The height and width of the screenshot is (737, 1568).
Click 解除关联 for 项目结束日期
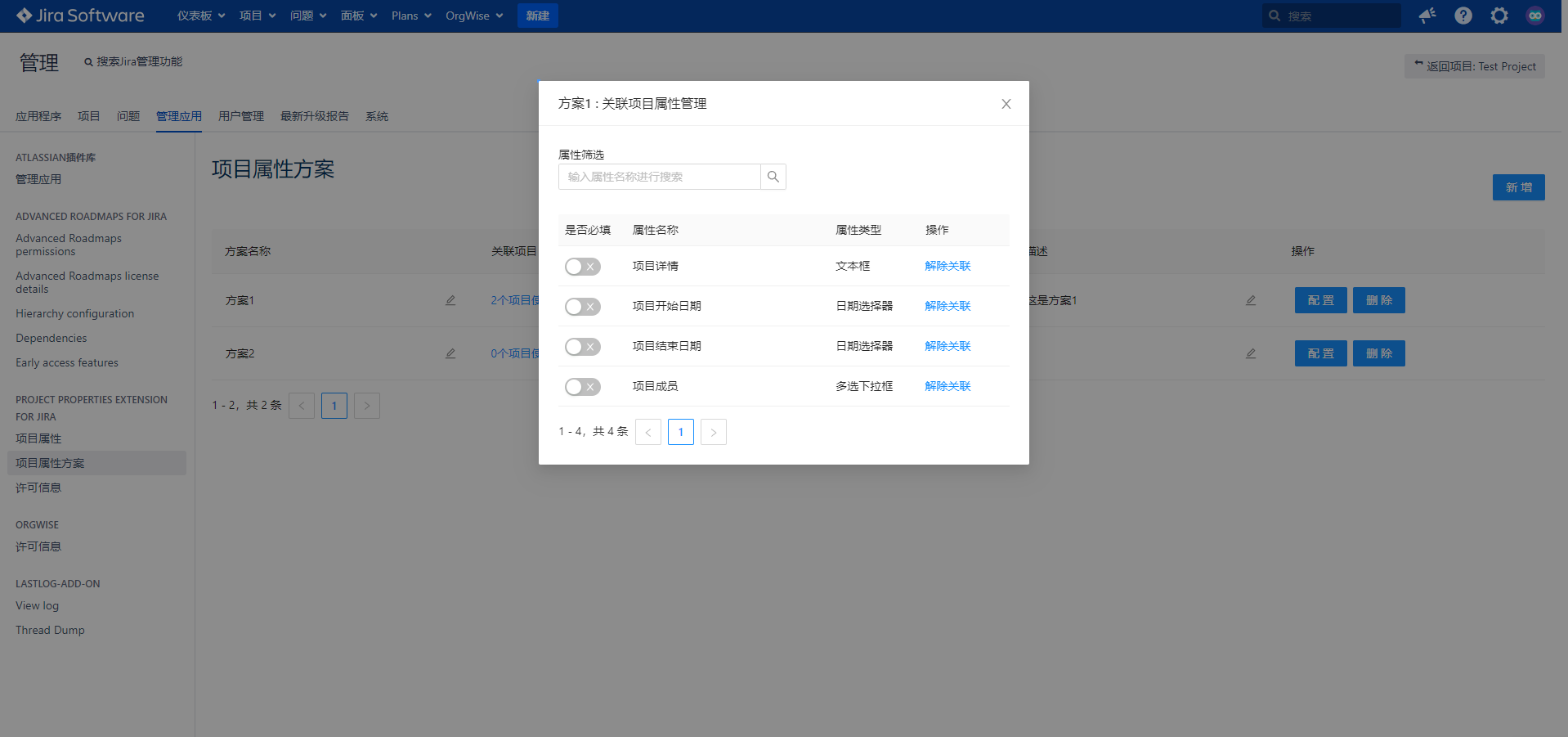[x=948, y=346]
